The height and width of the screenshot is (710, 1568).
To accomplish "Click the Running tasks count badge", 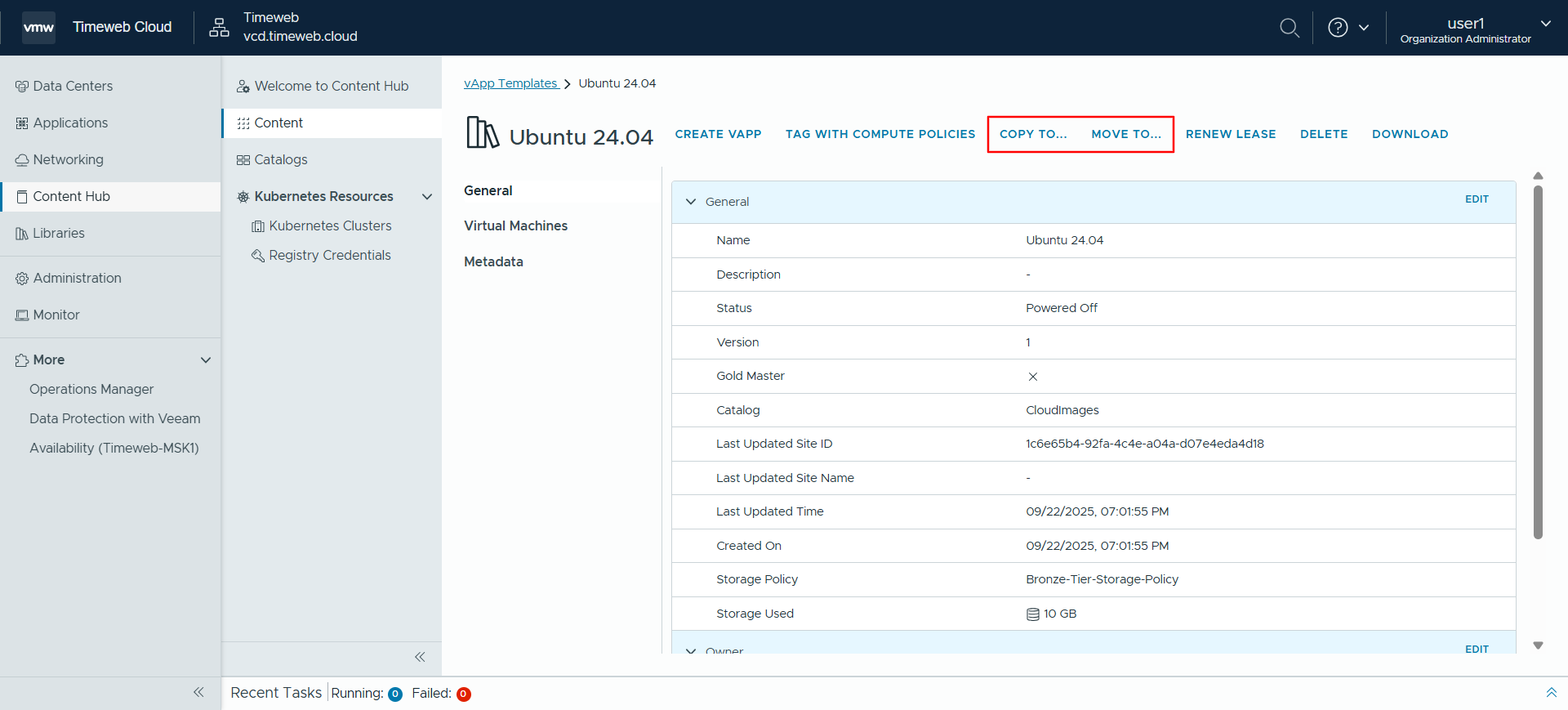I will [x=395, y=694].
